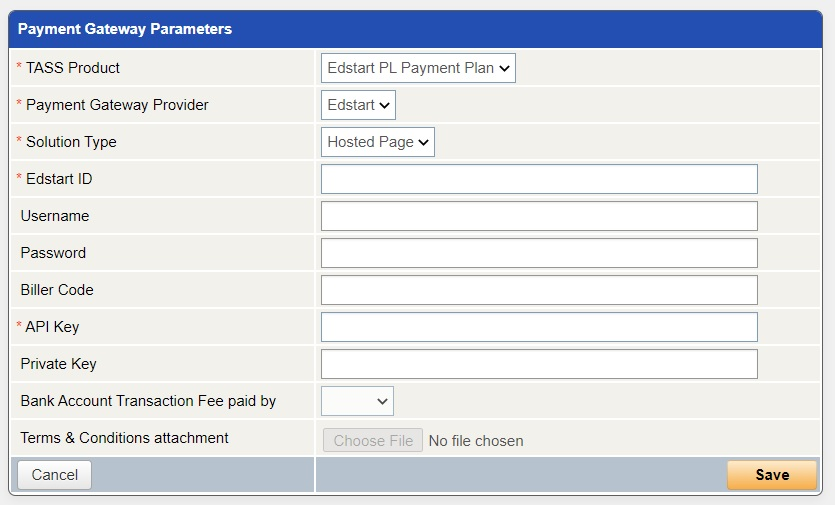The height and width of the screenshot is (505, 835).
Task: Click into the Edstart ID field
Action: 539,179
